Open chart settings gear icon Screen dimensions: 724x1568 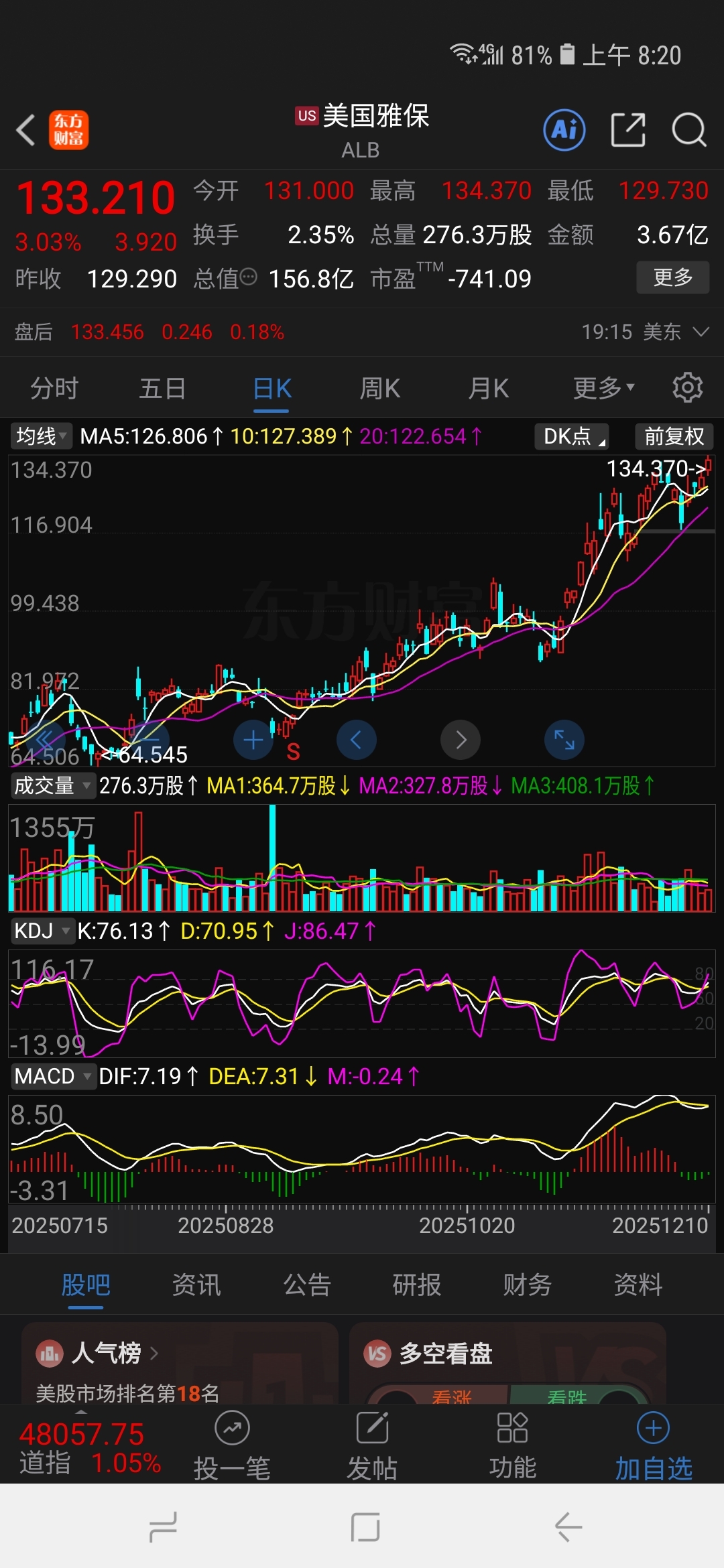(687, 388)
